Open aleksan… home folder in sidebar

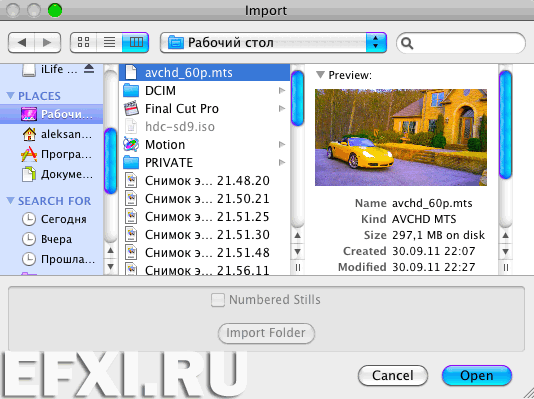tap(51, 134)
